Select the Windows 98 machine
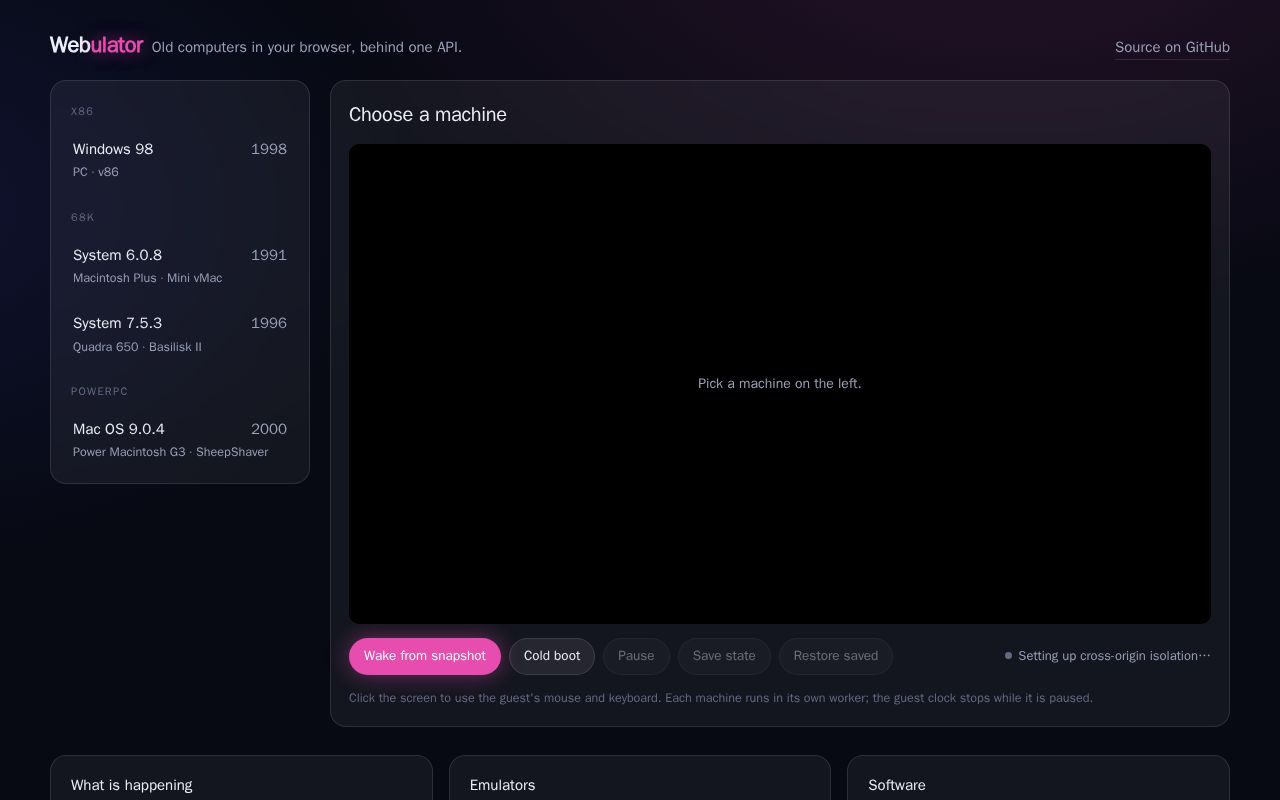This screenshot has height=800, width=1280. (x=180, y=160)
